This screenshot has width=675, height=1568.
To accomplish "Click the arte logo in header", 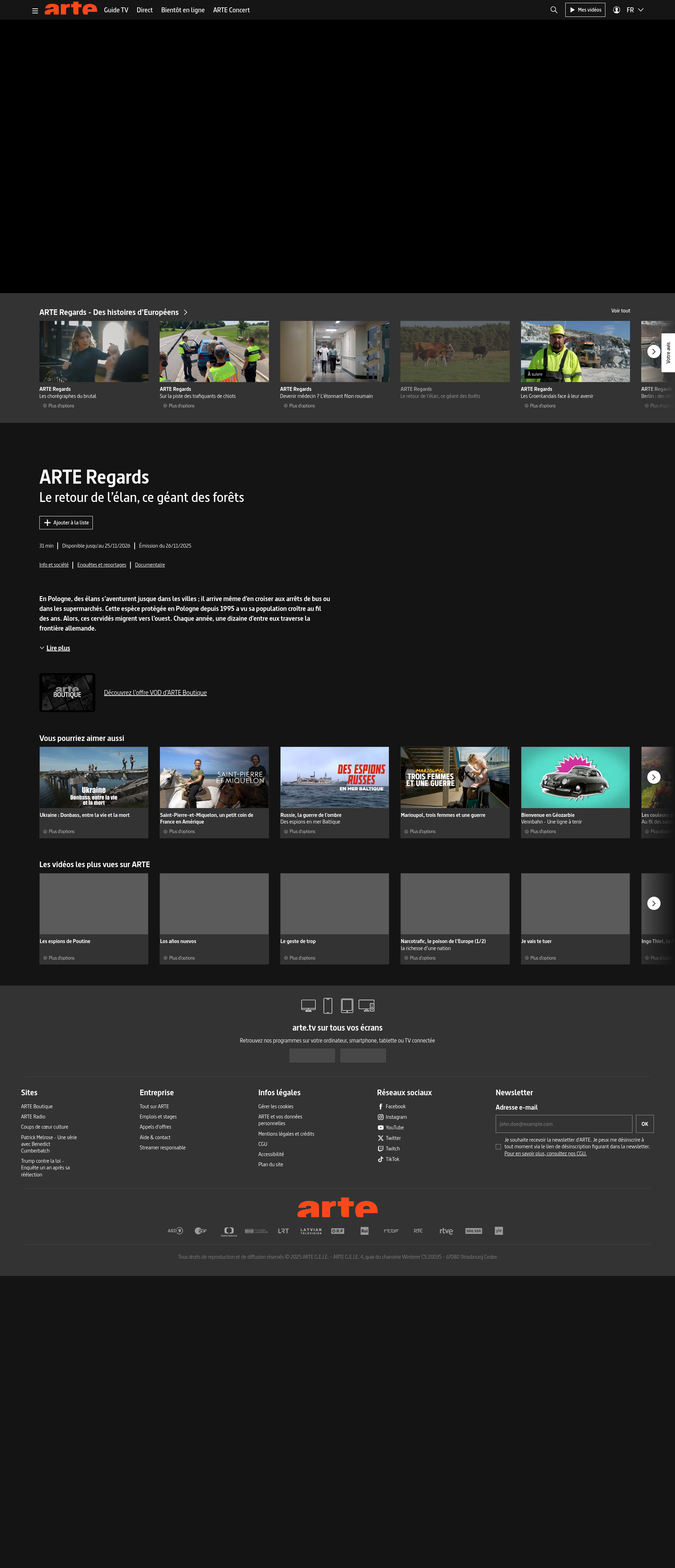I will point(71,8).
